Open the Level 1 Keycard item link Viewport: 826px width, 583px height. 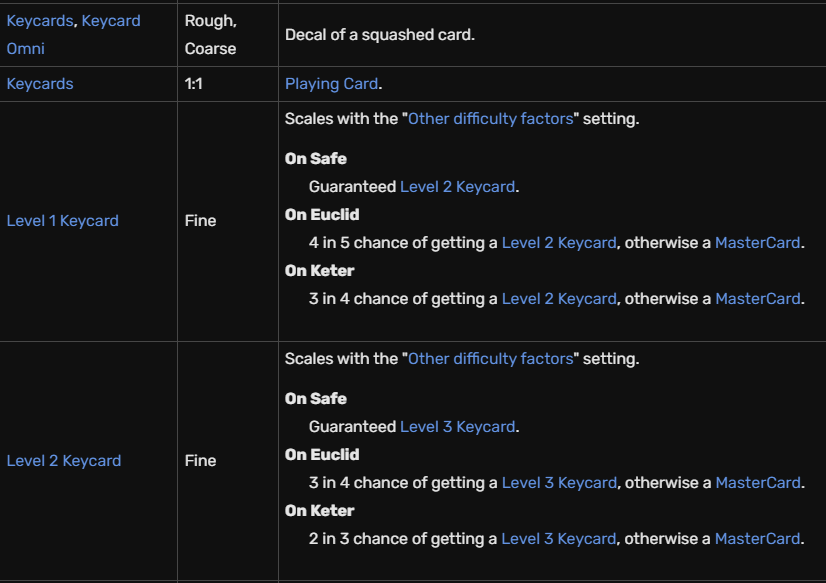tap(63, 221)
